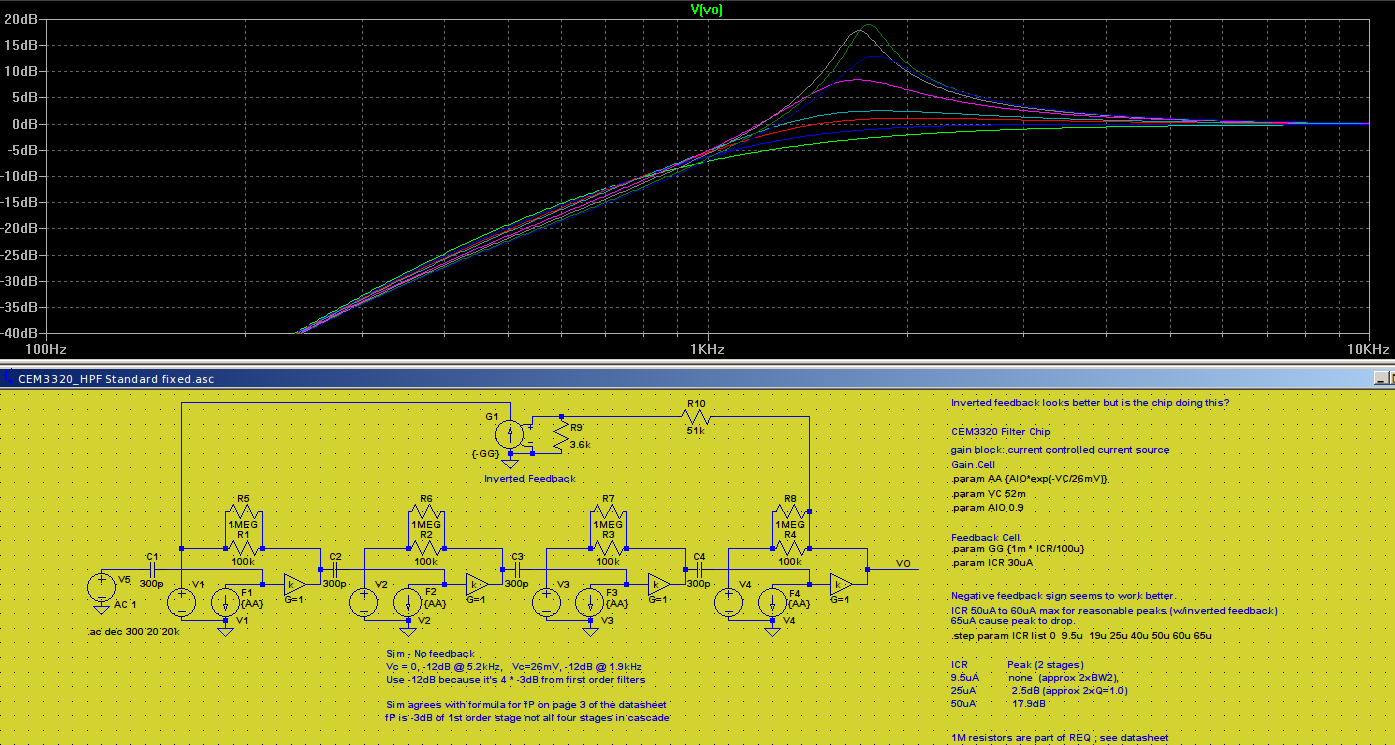Click capacitor C1 in the schematic
This screenshot has height=745, width=1395.
pyautogui.click(x=151, y=568)
